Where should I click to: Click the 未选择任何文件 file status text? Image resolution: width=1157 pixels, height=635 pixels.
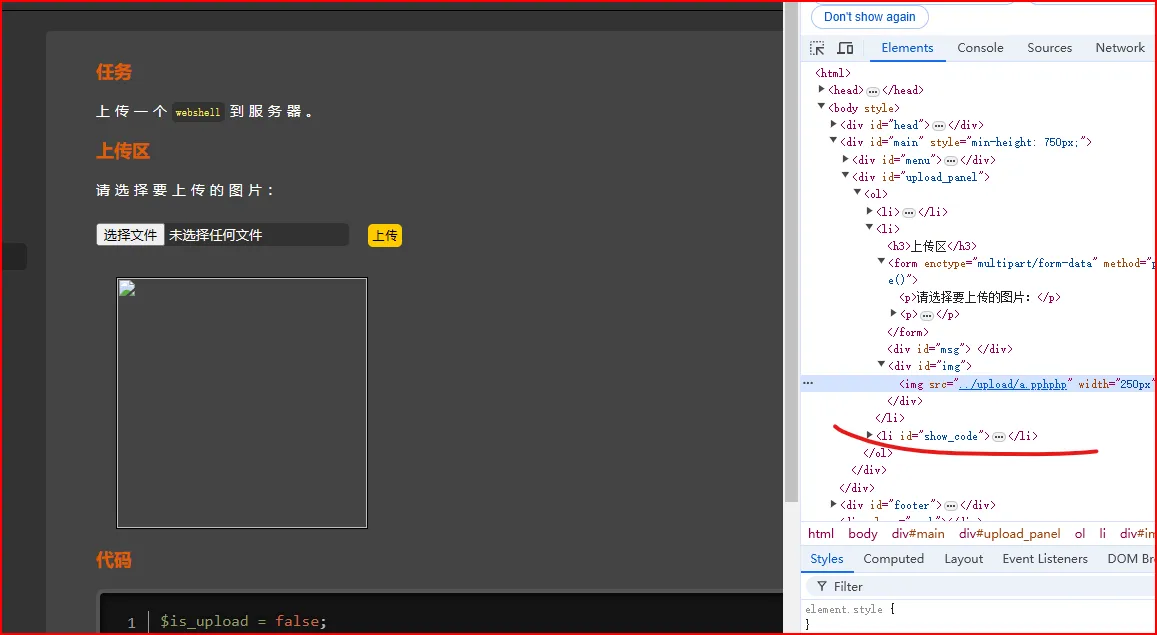pyautogui.click(x=215, y=235)
